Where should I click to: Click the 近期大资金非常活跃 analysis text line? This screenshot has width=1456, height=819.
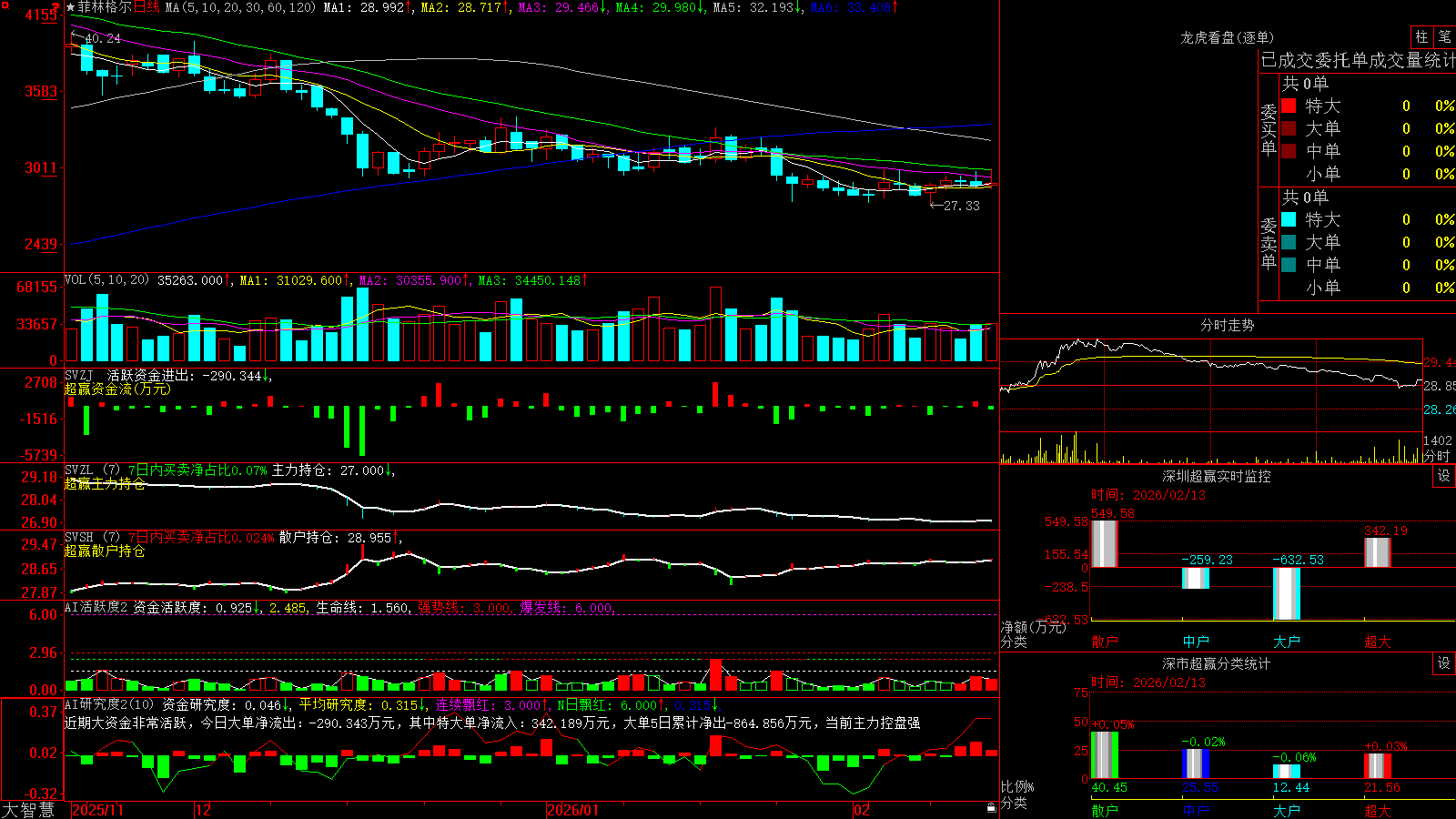pyautogui.click(x=492, y=723)
